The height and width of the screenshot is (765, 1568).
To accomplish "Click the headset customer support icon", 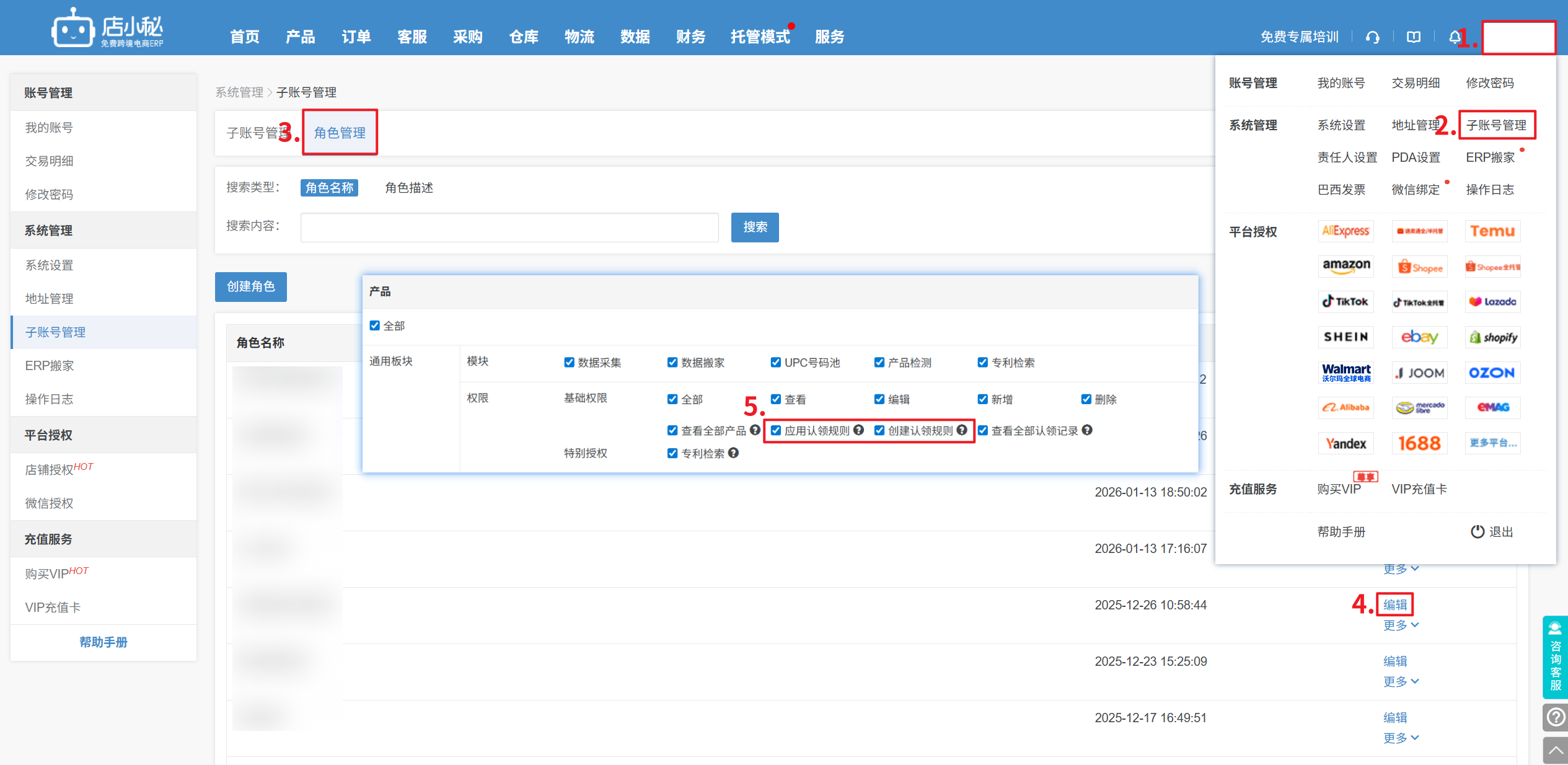I will [1372, 37].
